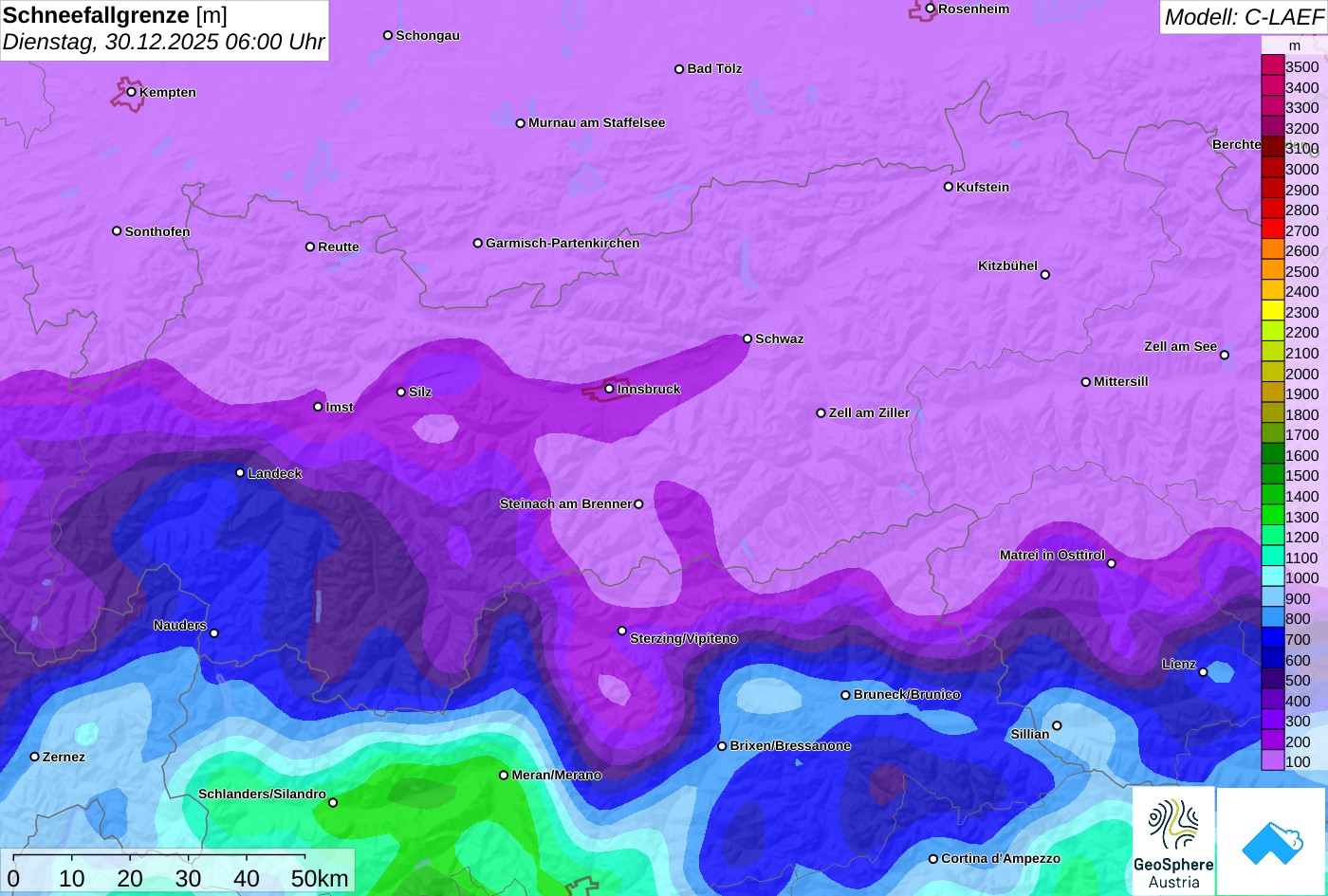Click the Zernez location dot
Screen dimensions: 1328x896
point(35,757)
